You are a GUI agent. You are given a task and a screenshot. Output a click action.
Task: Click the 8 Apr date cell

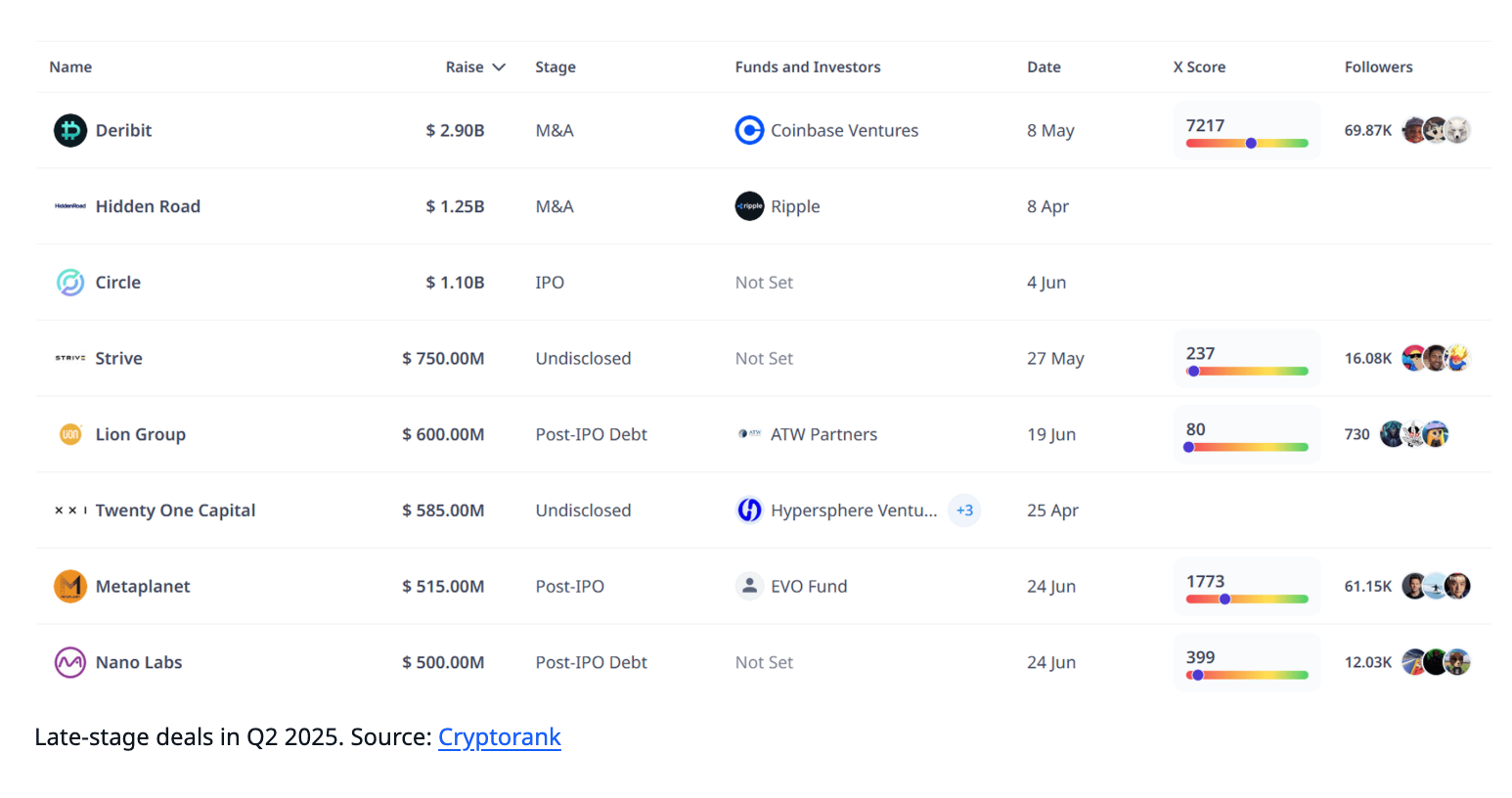[1047, 206]
